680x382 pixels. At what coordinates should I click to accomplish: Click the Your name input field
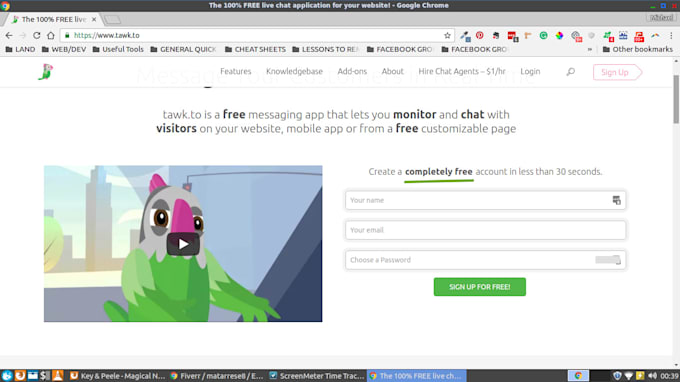click(x=485, y=200)
